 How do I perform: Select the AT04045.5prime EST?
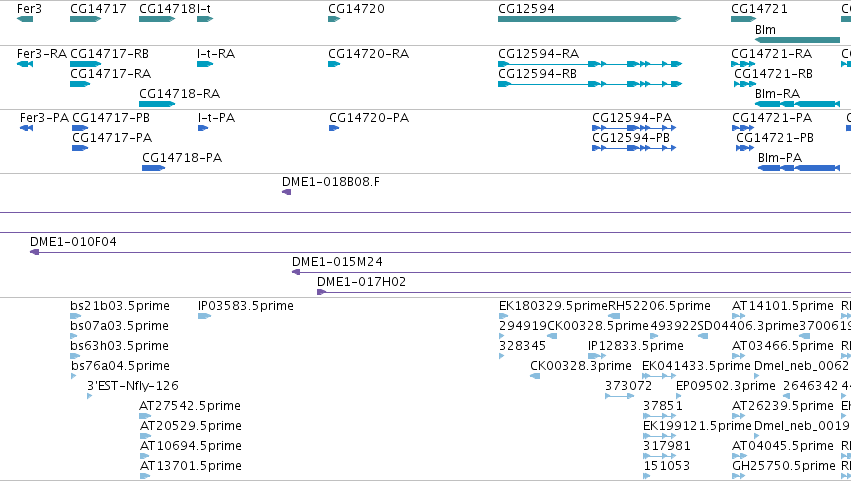point(739,457)
